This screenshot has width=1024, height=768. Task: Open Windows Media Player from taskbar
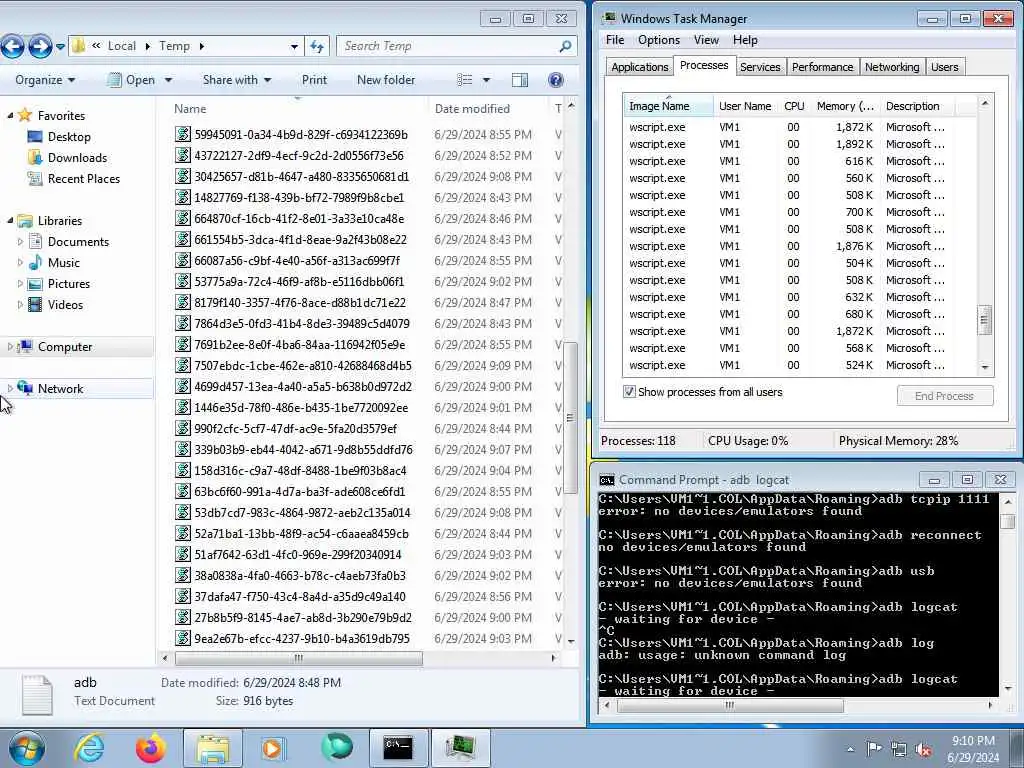click(273, 748)
